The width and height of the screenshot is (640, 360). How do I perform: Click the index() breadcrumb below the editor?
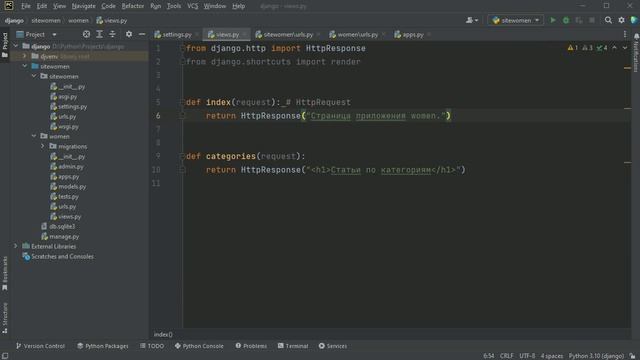[x=163, y=334]
